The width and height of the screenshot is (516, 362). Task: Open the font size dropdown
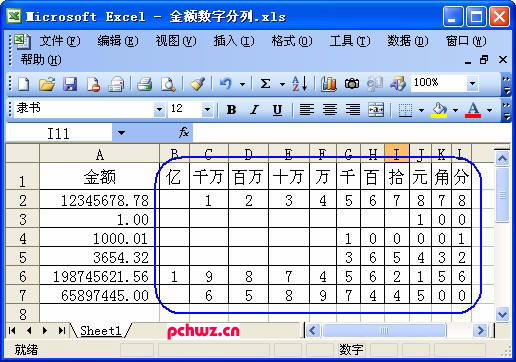click(207, 109)
